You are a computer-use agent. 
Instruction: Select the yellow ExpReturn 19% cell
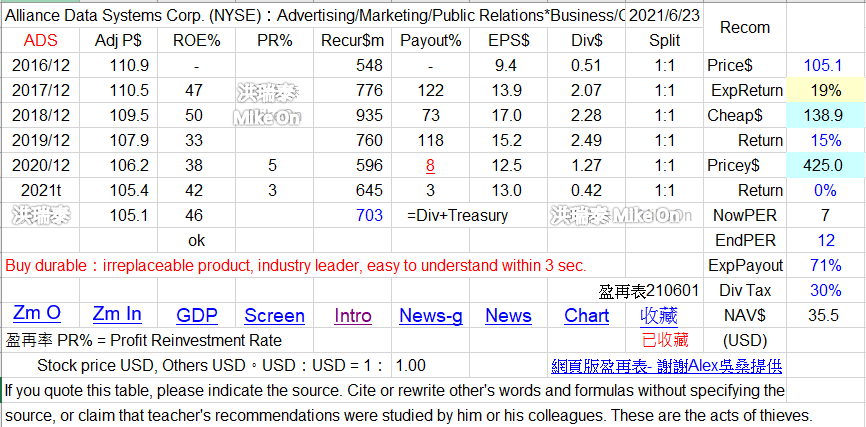point(825,90)
